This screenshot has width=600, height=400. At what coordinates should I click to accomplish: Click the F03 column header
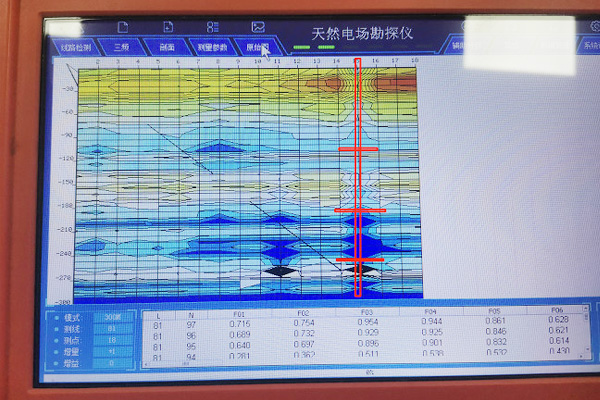pyautogui.click(x=367, y=312)
